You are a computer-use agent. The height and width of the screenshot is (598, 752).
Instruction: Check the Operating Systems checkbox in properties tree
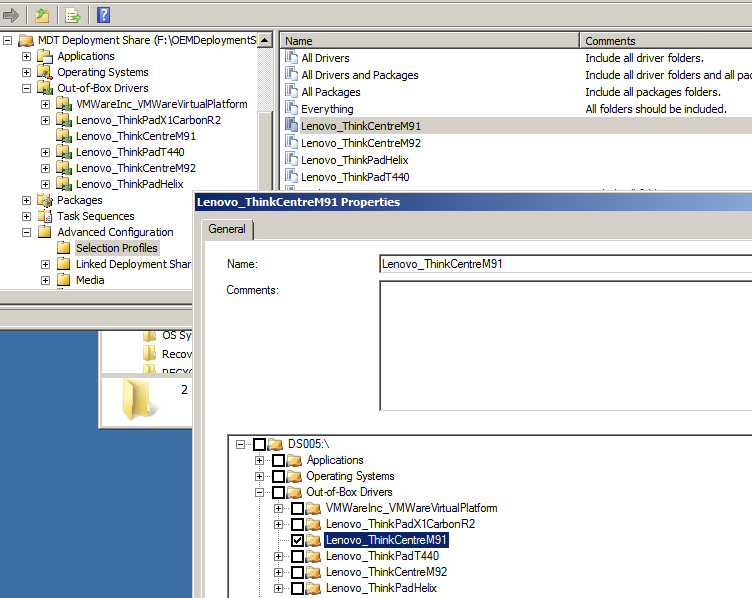(279, 476)
